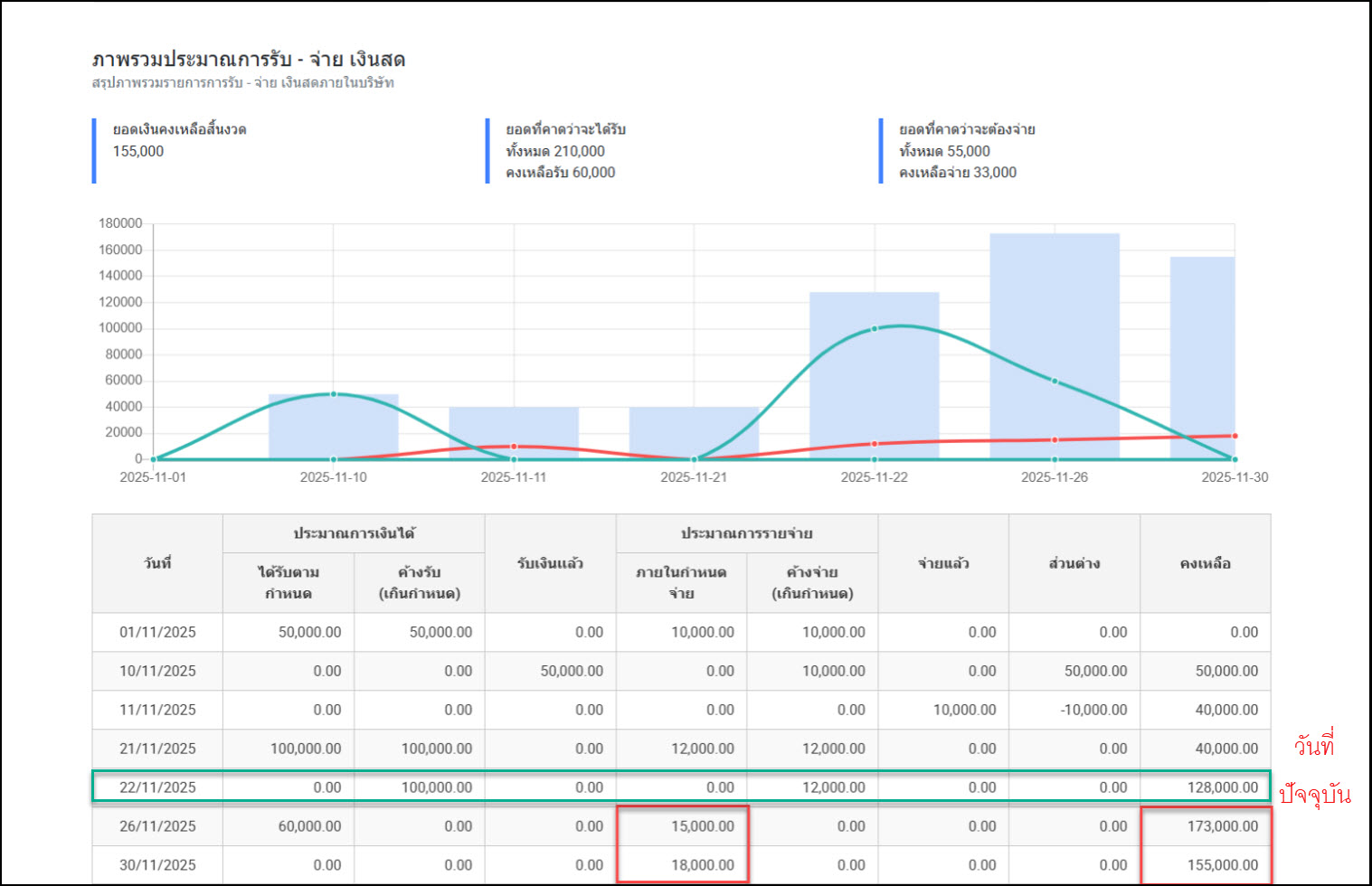Viewport: 1372px width, 886px height.
Task: Click the คงเหลือ column header
Action: pyautogui.click(x=1205, y=563)
